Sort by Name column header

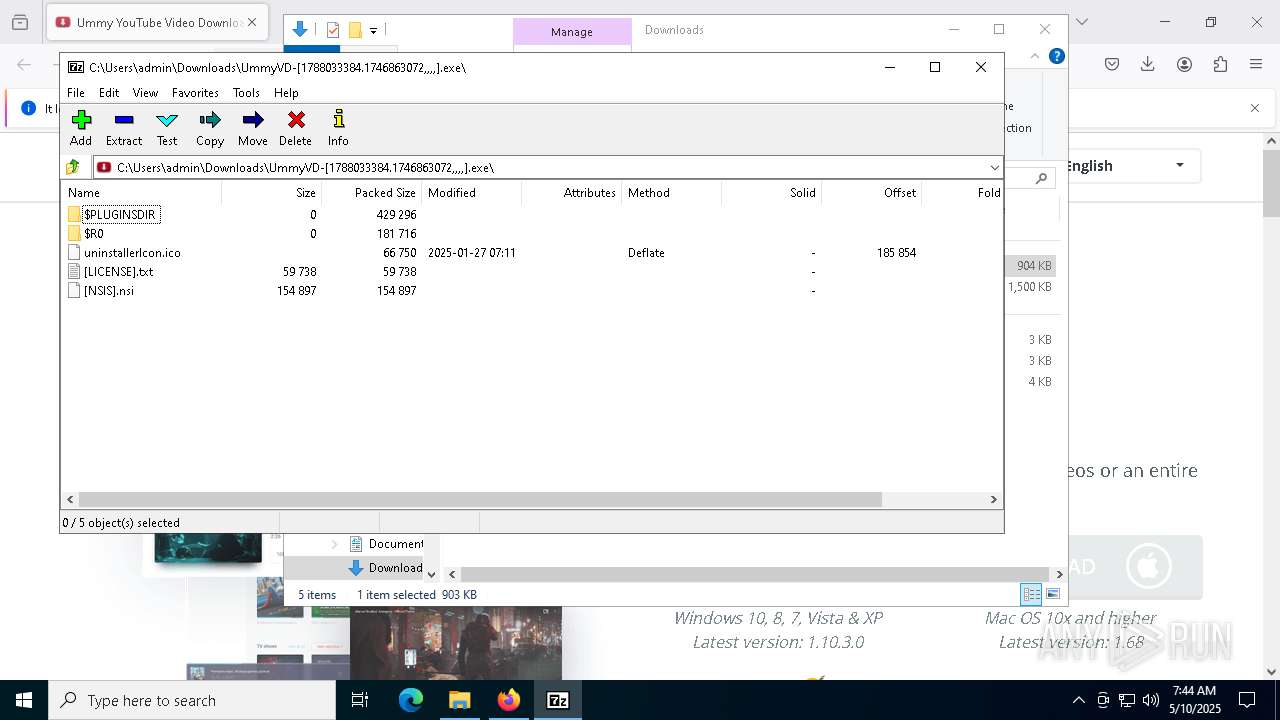[141, 192]
